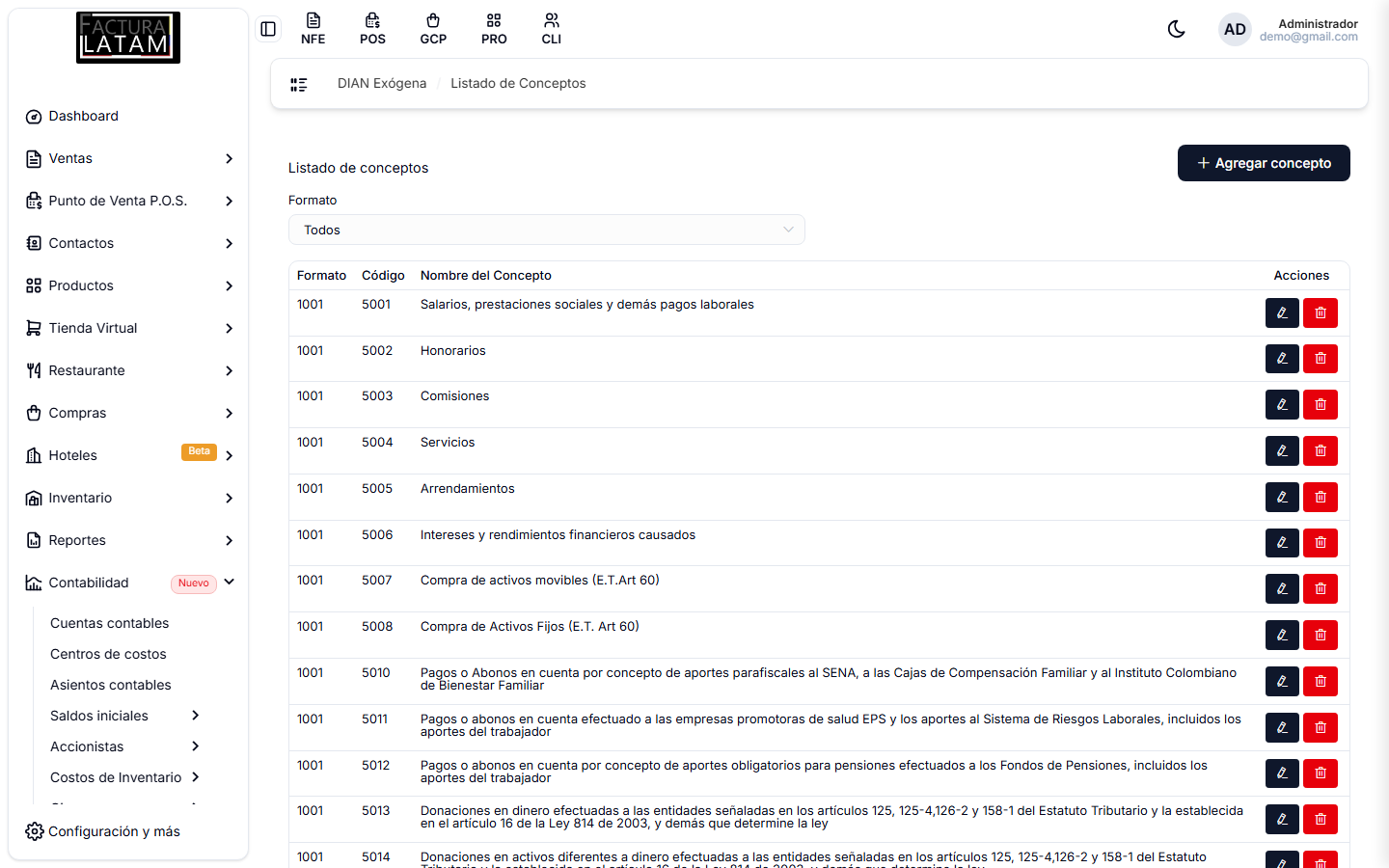
Task: Edit concept 5001 Salarios
Action: [x=1282, y=312]
